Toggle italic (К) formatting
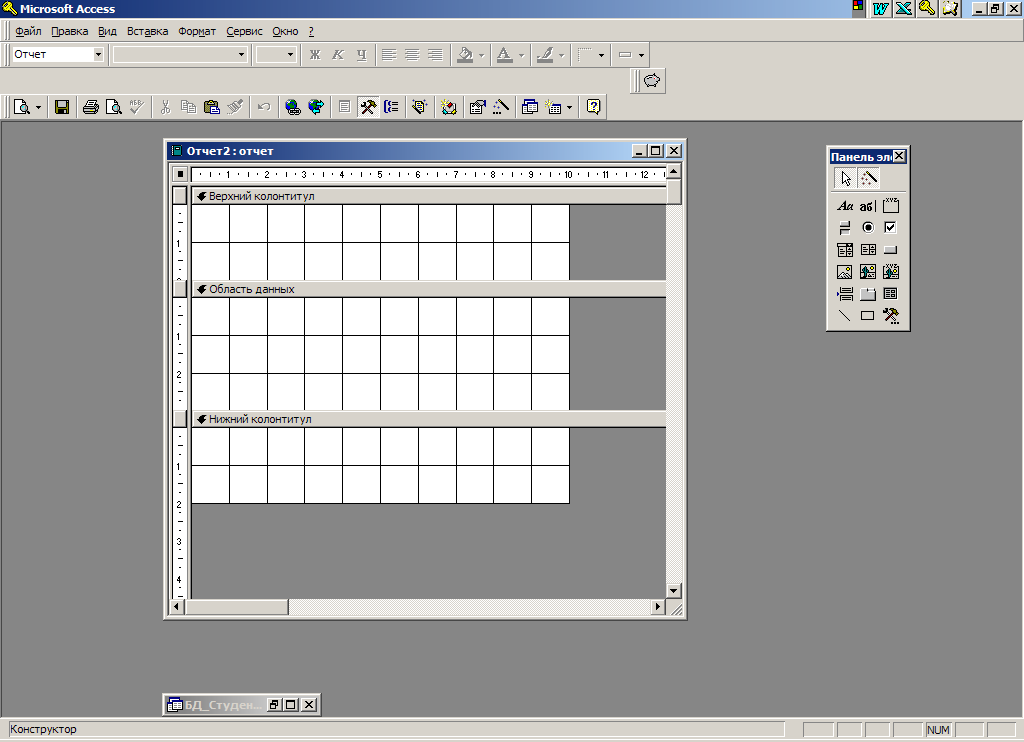 click(338, 55)
